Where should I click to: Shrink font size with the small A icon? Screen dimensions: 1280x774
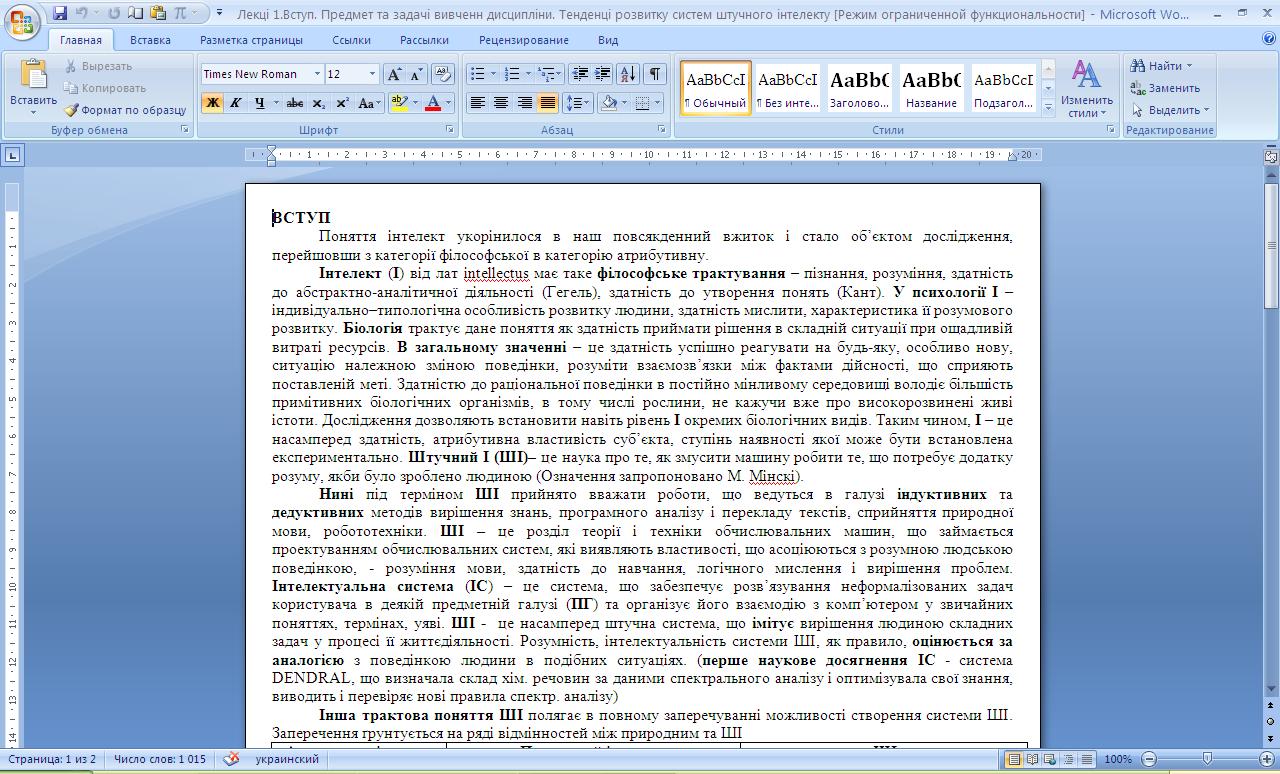point(416,74)
